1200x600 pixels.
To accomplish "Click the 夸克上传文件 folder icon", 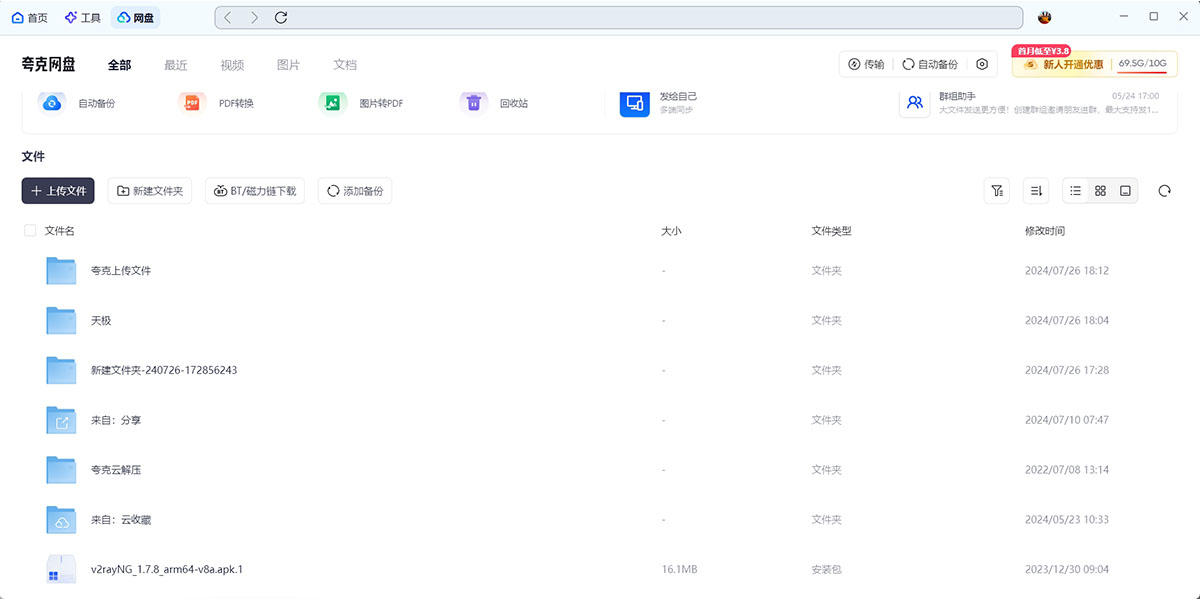I will tap(61, 271).
